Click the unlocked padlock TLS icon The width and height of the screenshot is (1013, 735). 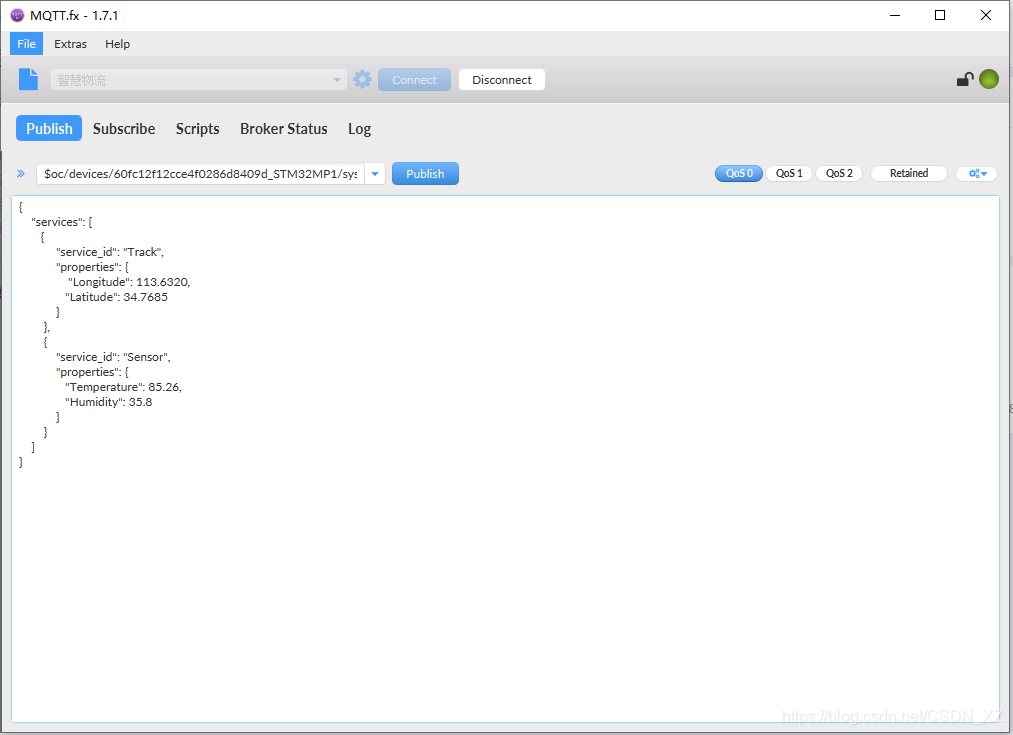pos(965,79)
